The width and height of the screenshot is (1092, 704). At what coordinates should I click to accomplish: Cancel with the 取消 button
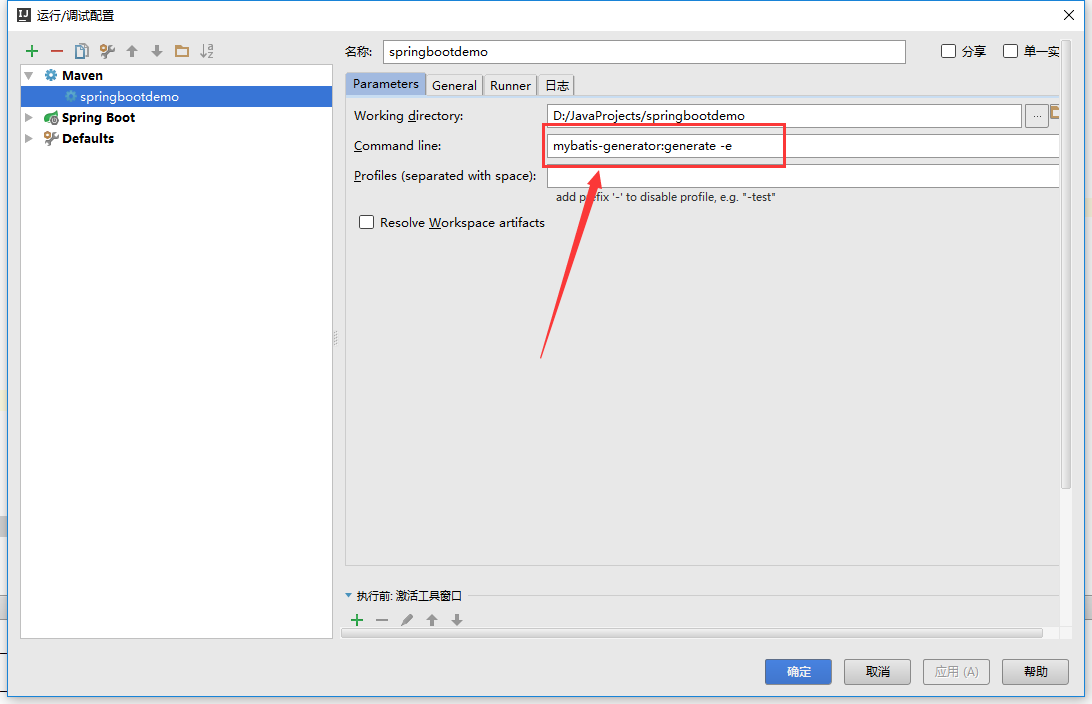point(878,671)
